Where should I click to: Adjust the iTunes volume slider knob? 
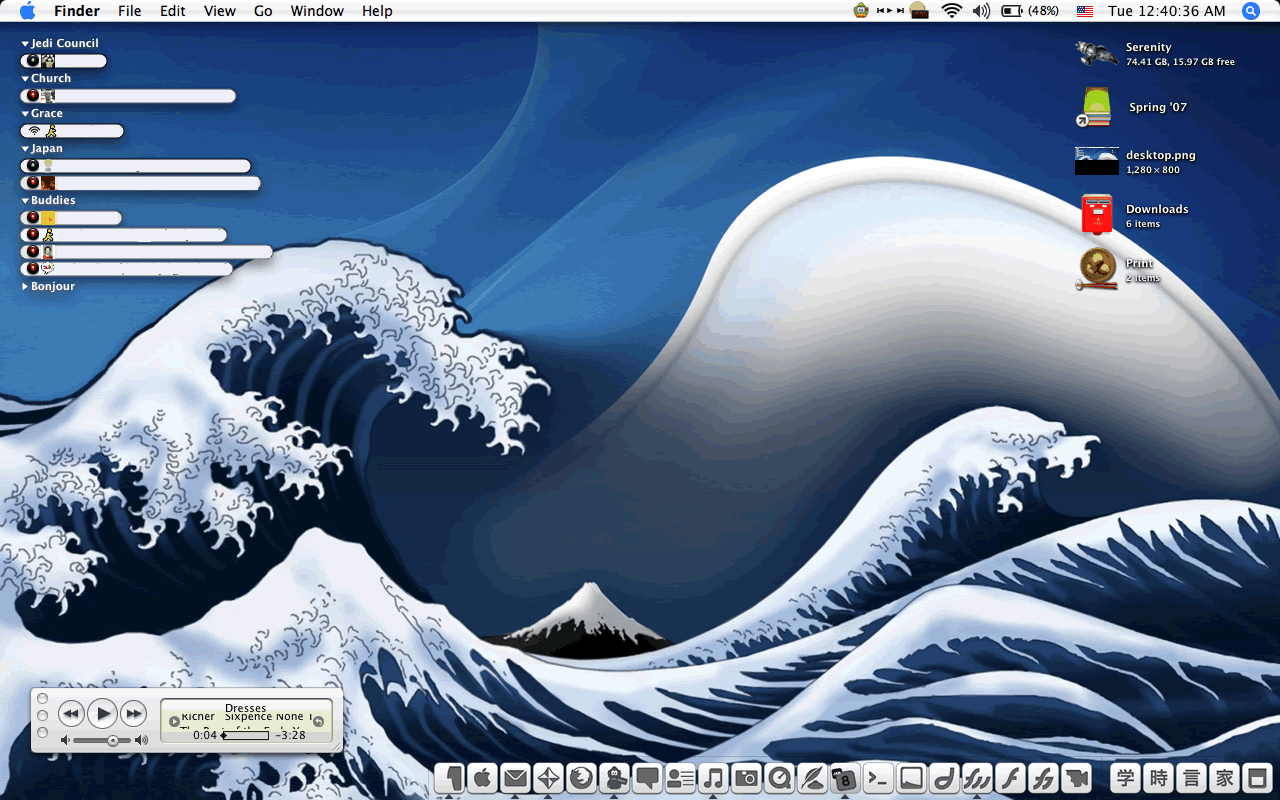113,741
